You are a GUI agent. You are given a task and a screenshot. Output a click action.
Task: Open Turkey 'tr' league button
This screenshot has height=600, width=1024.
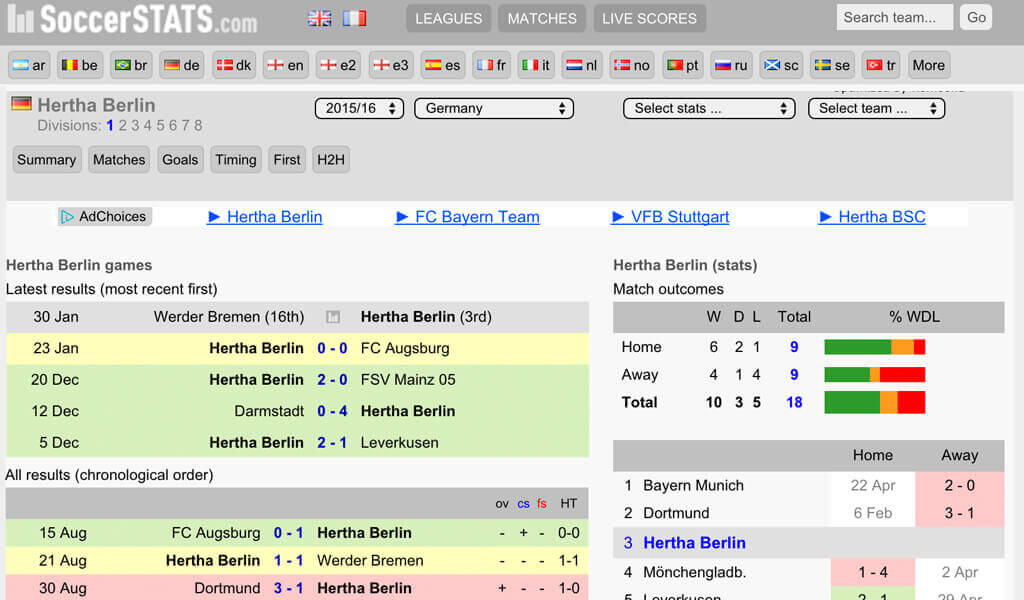(881, 65)
